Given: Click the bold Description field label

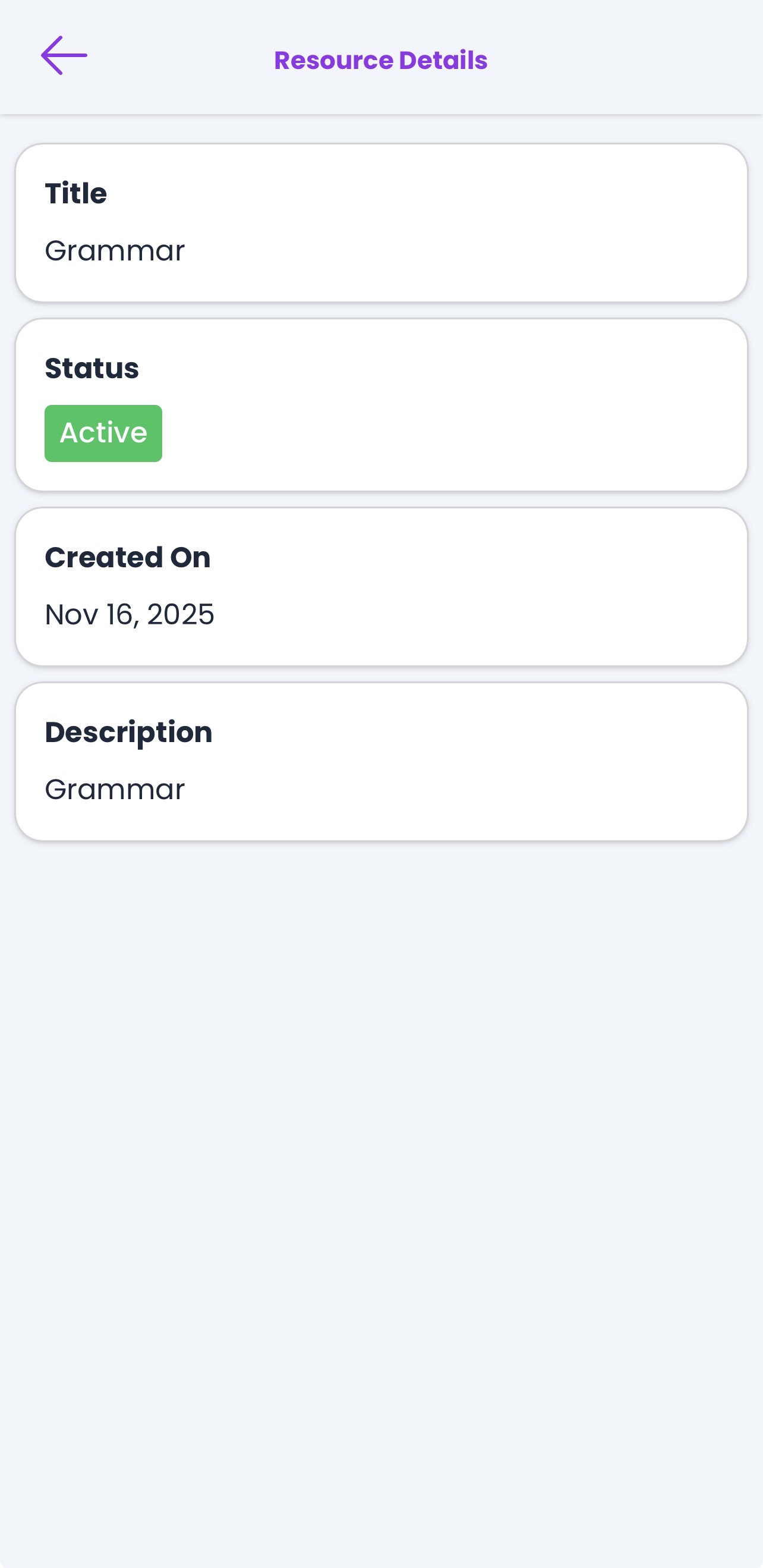Looking at the screenshot, I should tap(128, 732).
